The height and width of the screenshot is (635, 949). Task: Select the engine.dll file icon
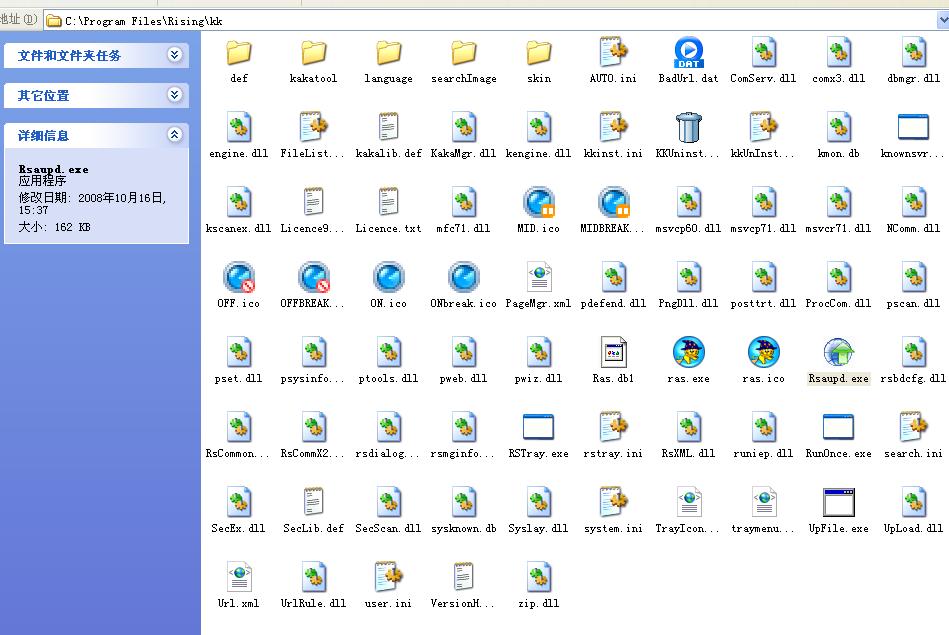pyautogui.click(x=238, y=127)
